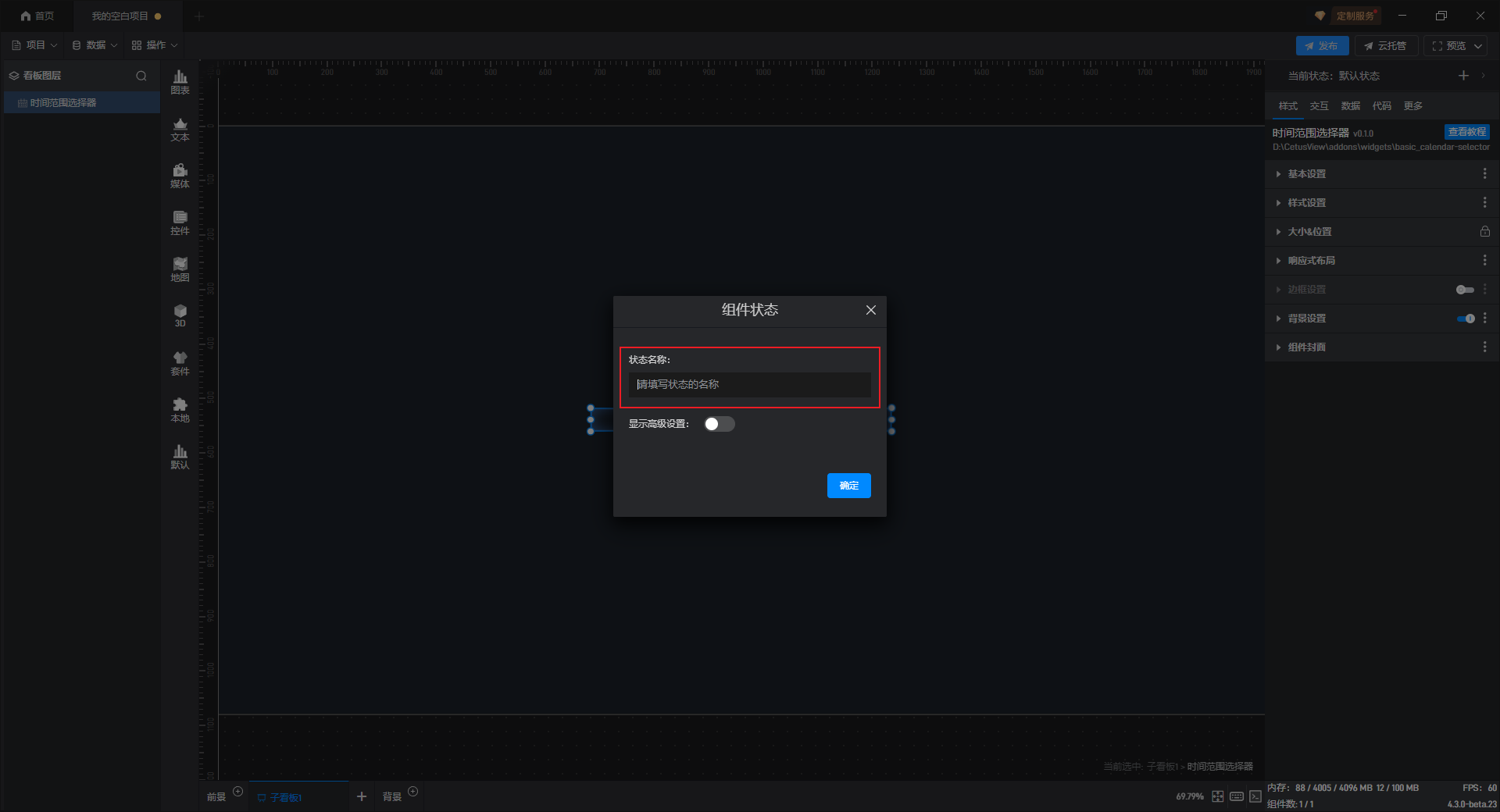Click the arrow next to the add-state plus

pos(1483,76)
